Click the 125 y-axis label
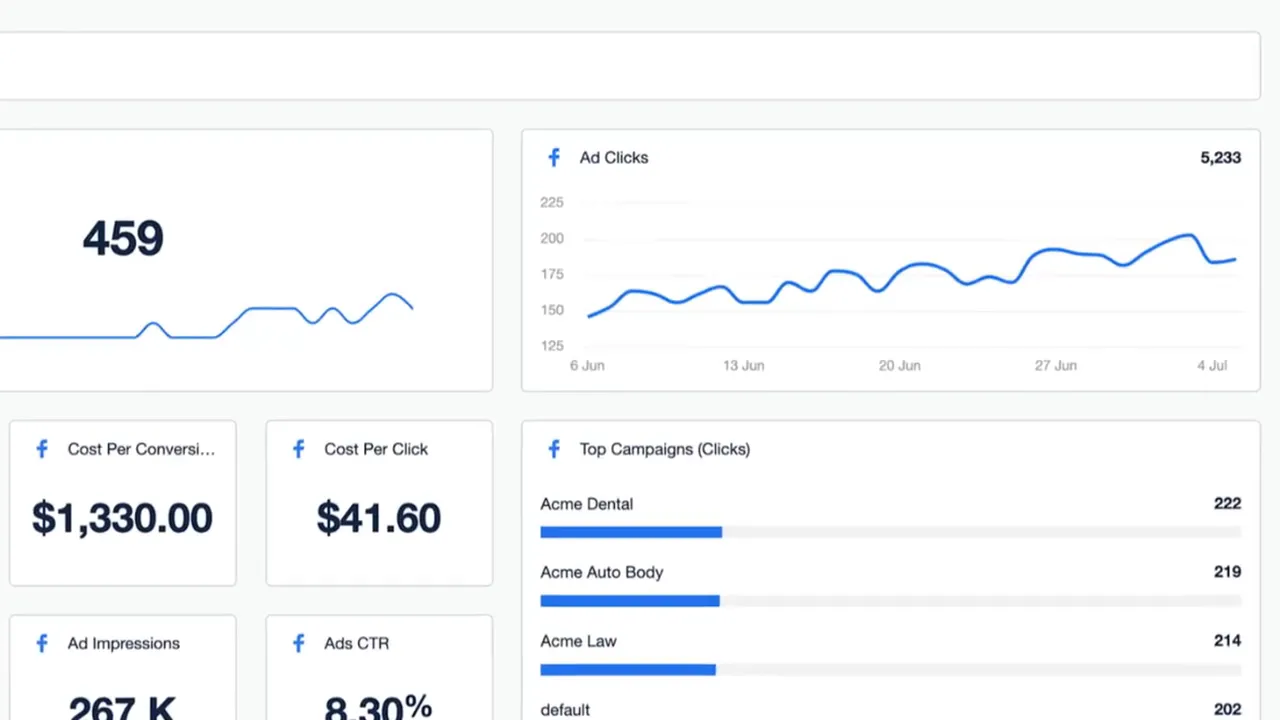This screenshot has width=1280, height=720. point(552,346)
